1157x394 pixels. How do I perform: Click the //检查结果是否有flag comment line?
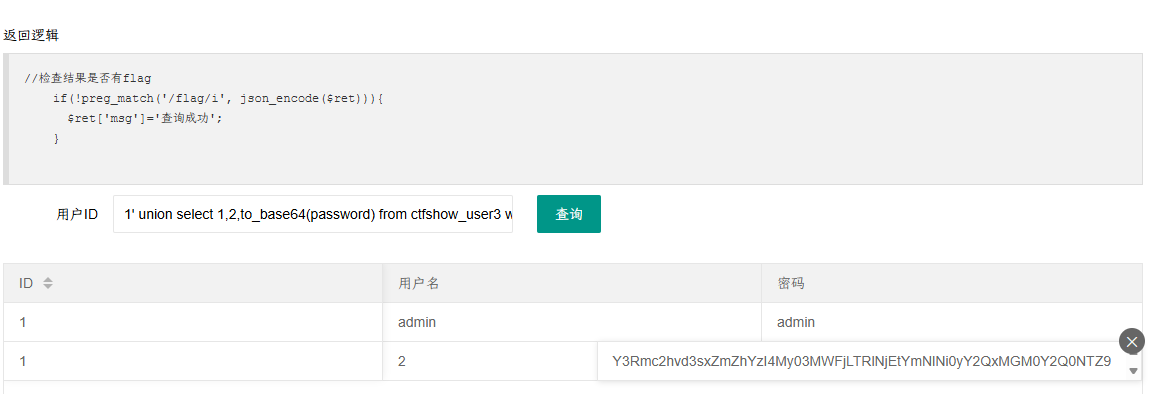click(88, 78)
